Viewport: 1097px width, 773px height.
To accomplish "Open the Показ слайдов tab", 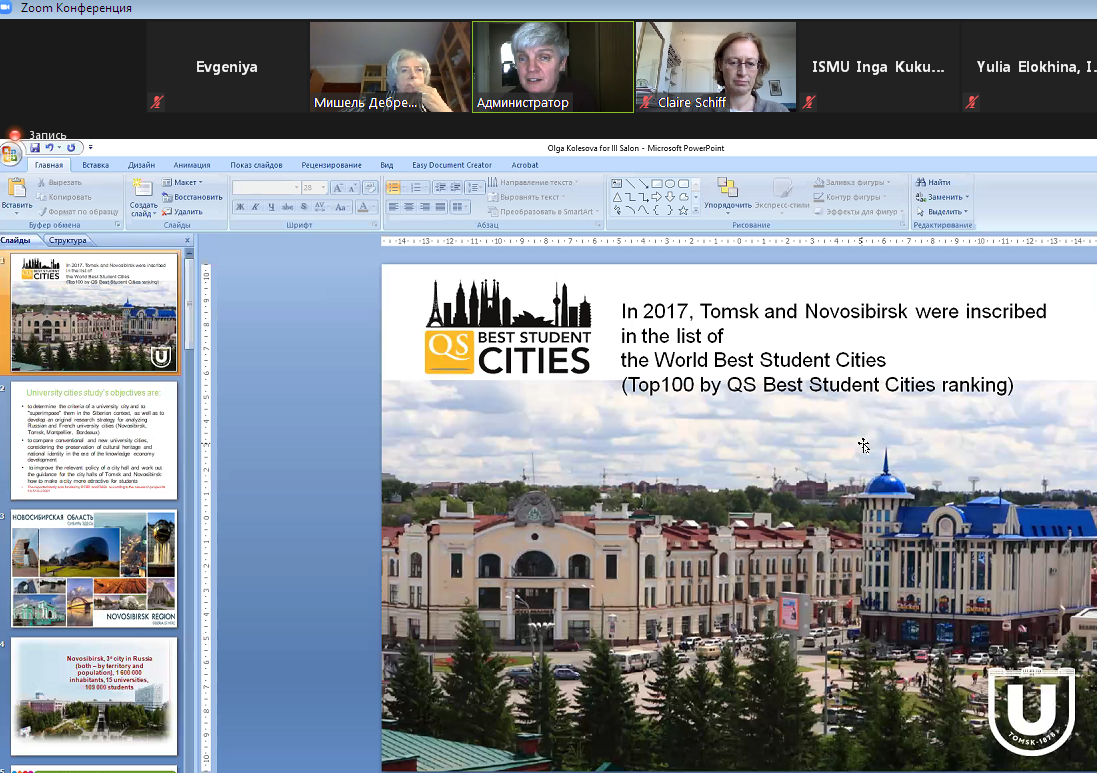I will (256, 165).
